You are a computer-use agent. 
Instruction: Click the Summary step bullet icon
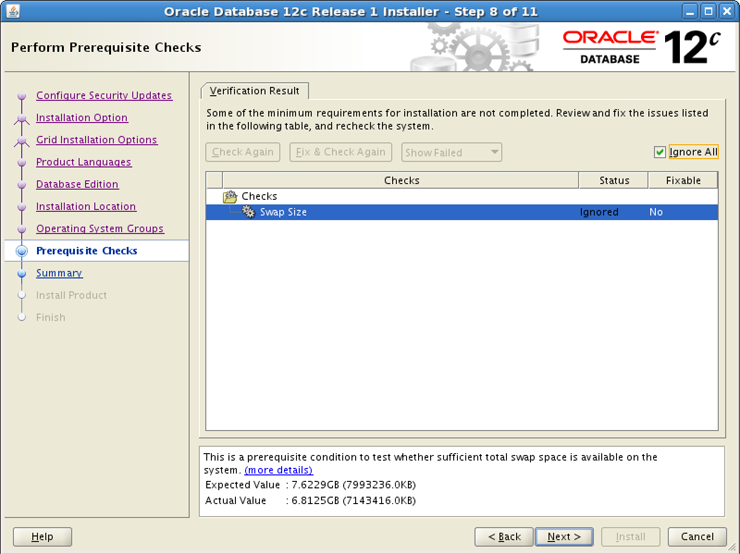22,273
